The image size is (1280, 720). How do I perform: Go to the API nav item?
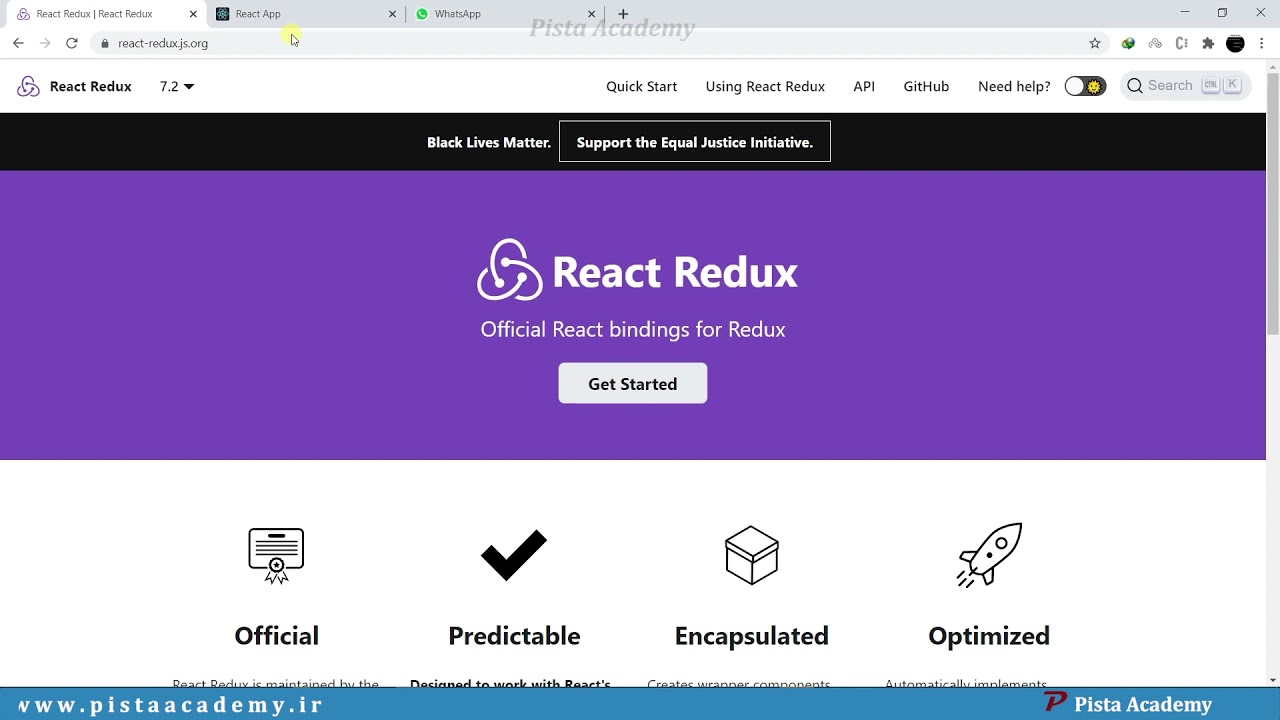864,86
